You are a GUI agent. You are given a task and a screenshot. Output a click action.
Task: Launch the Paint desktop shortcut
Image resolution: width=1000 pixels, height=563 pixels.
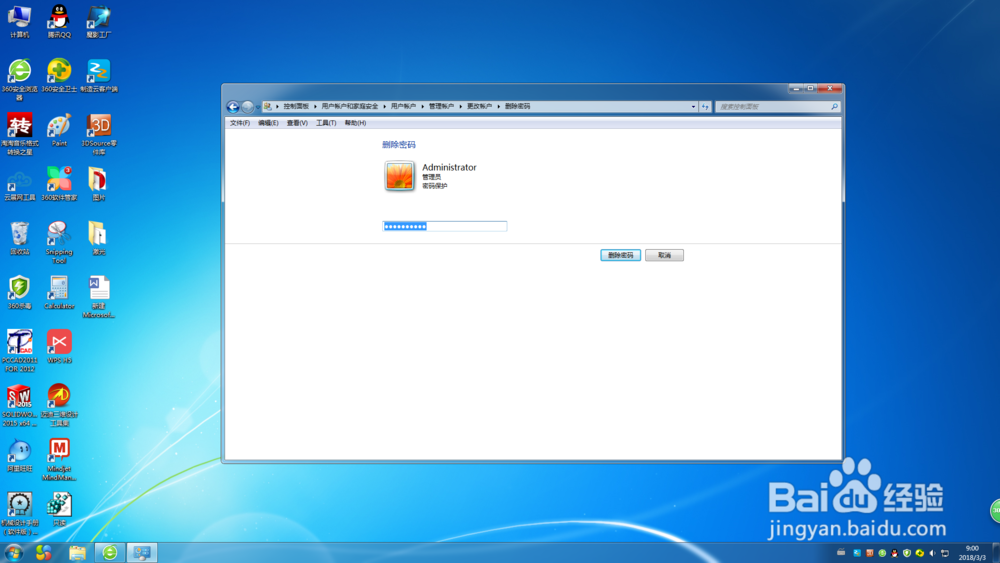click(59, 130)
